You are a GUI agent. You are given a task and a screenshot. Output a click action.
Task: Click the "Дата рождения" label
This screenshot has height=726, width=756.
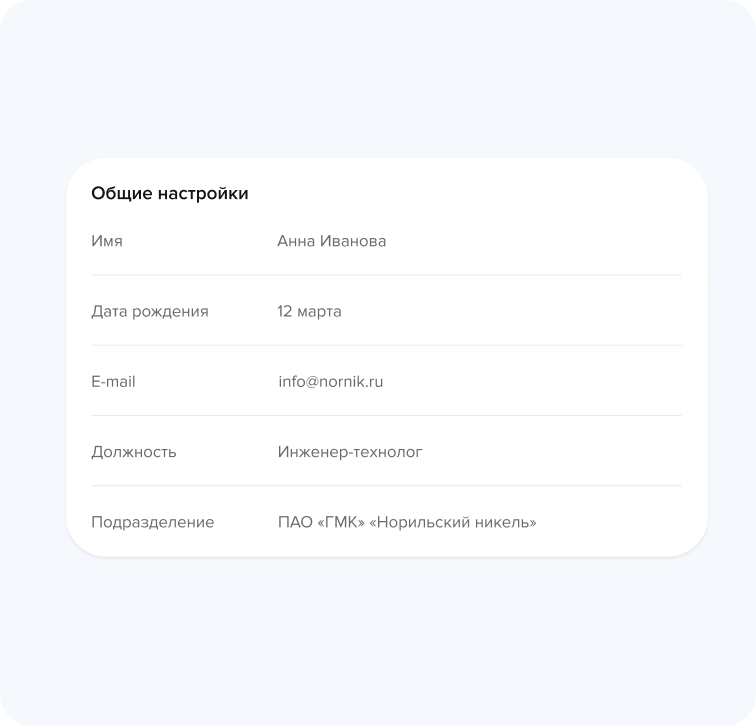pyautogui.click(x=150, y=311)
